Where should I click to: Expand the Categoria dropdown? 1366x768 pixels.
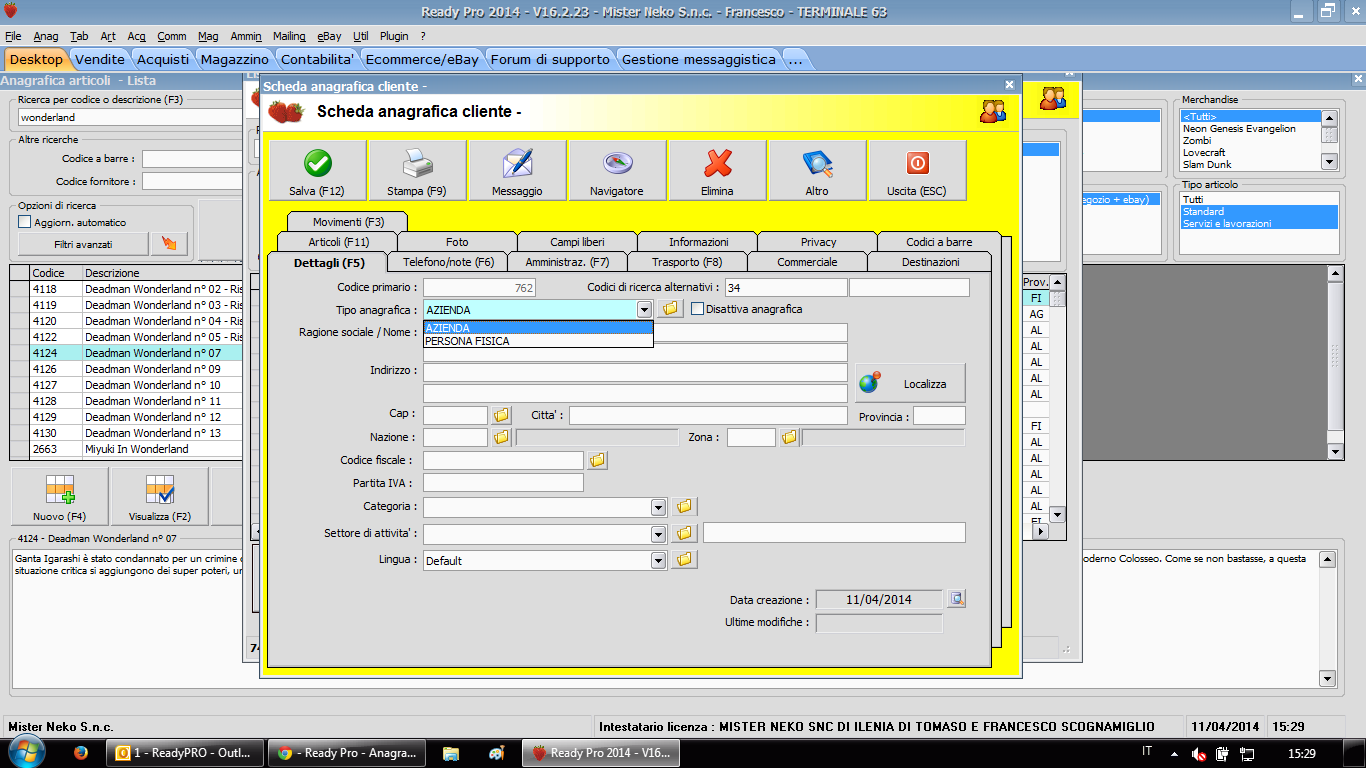pos(658,508)
